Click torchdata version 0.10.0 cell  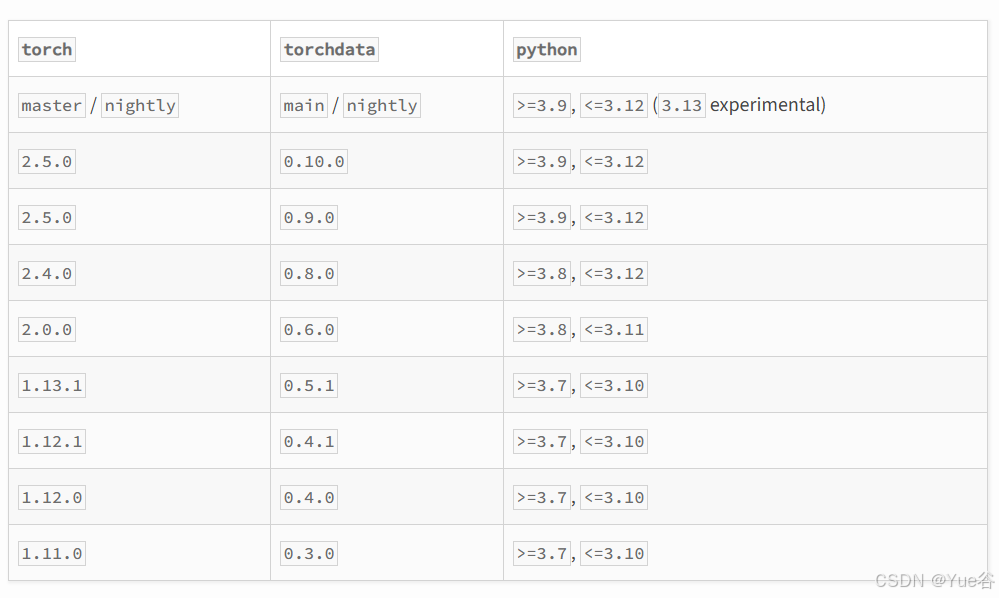click(314, 162)
